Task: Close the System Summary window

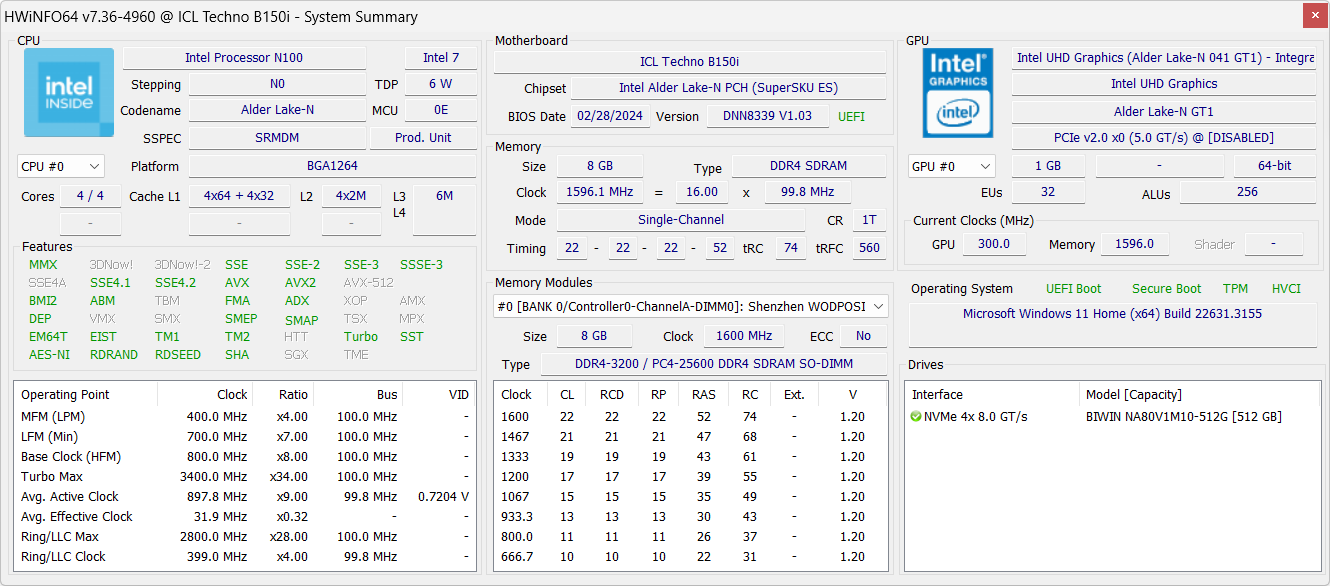Action: point(1316,16)
